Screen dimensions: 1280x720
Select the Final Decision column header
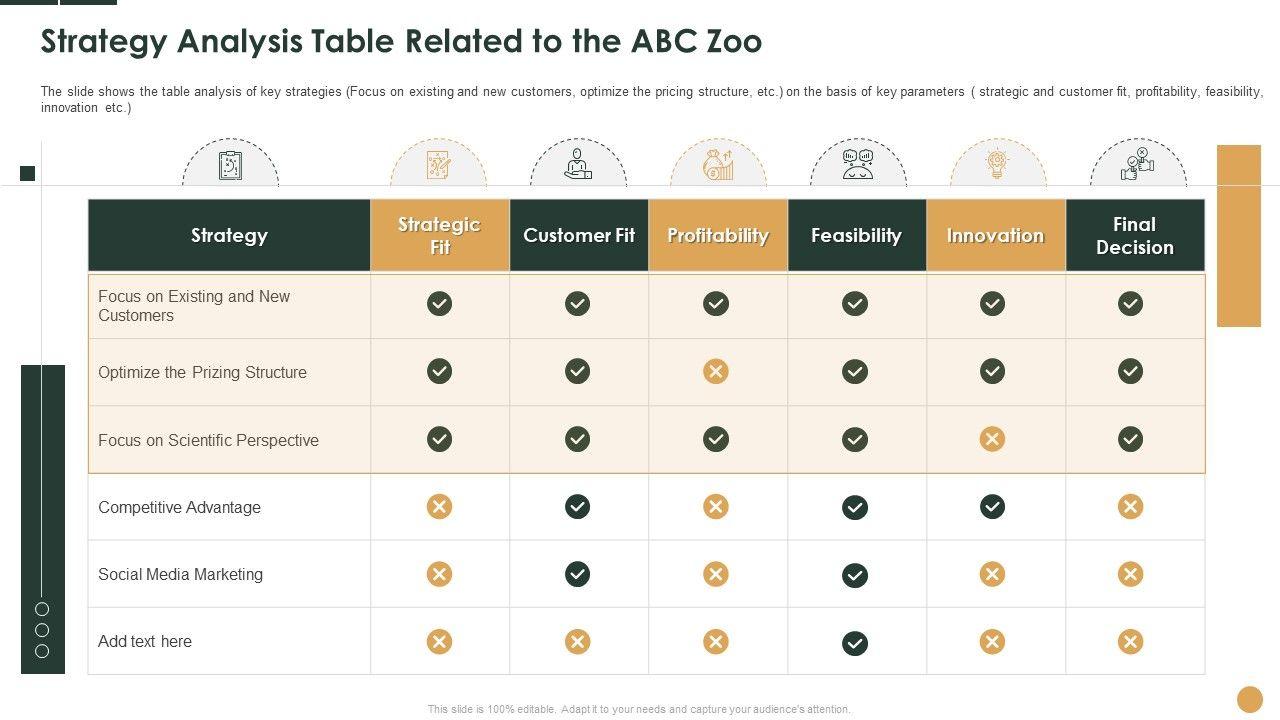click(x=1134, y=236)
